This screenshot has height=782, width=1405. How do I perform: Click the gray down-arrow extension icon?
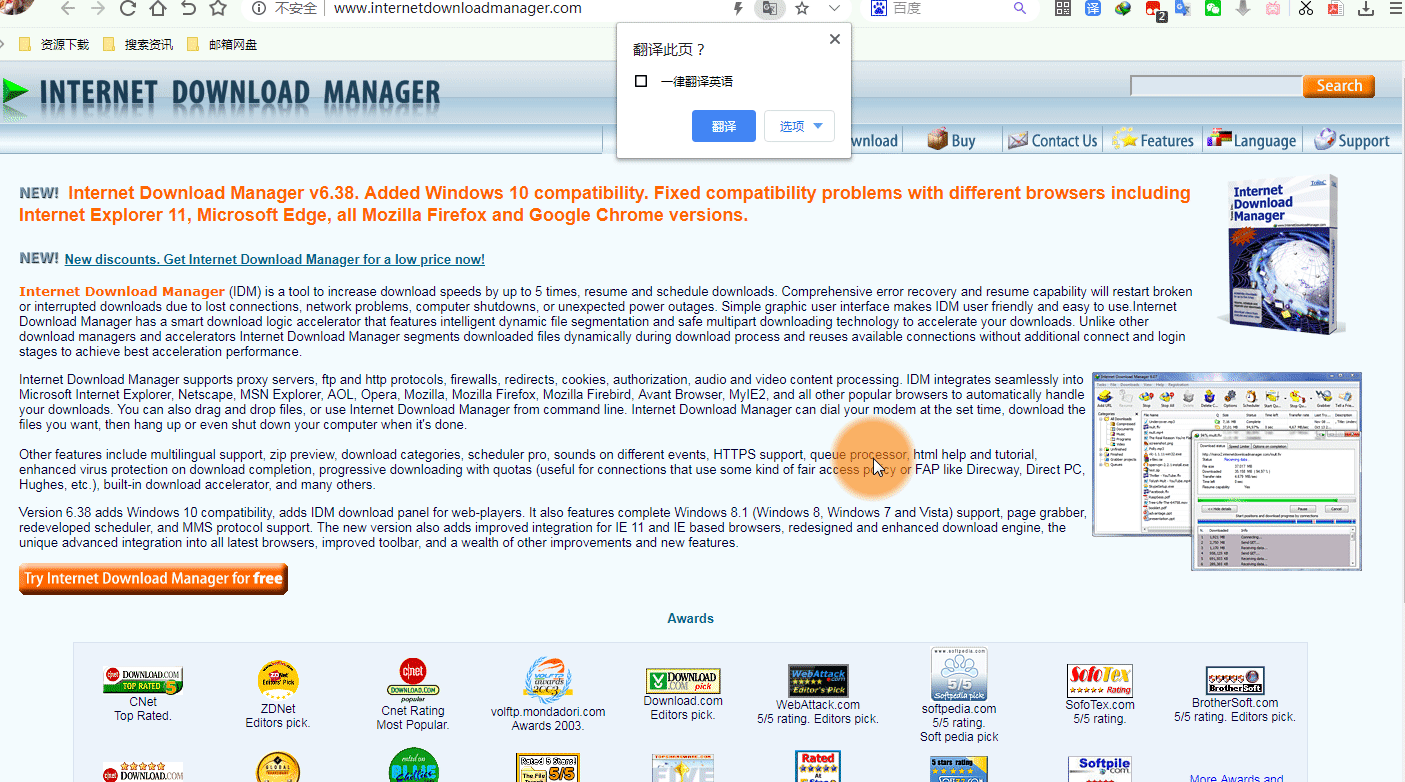pos(1243,9)
